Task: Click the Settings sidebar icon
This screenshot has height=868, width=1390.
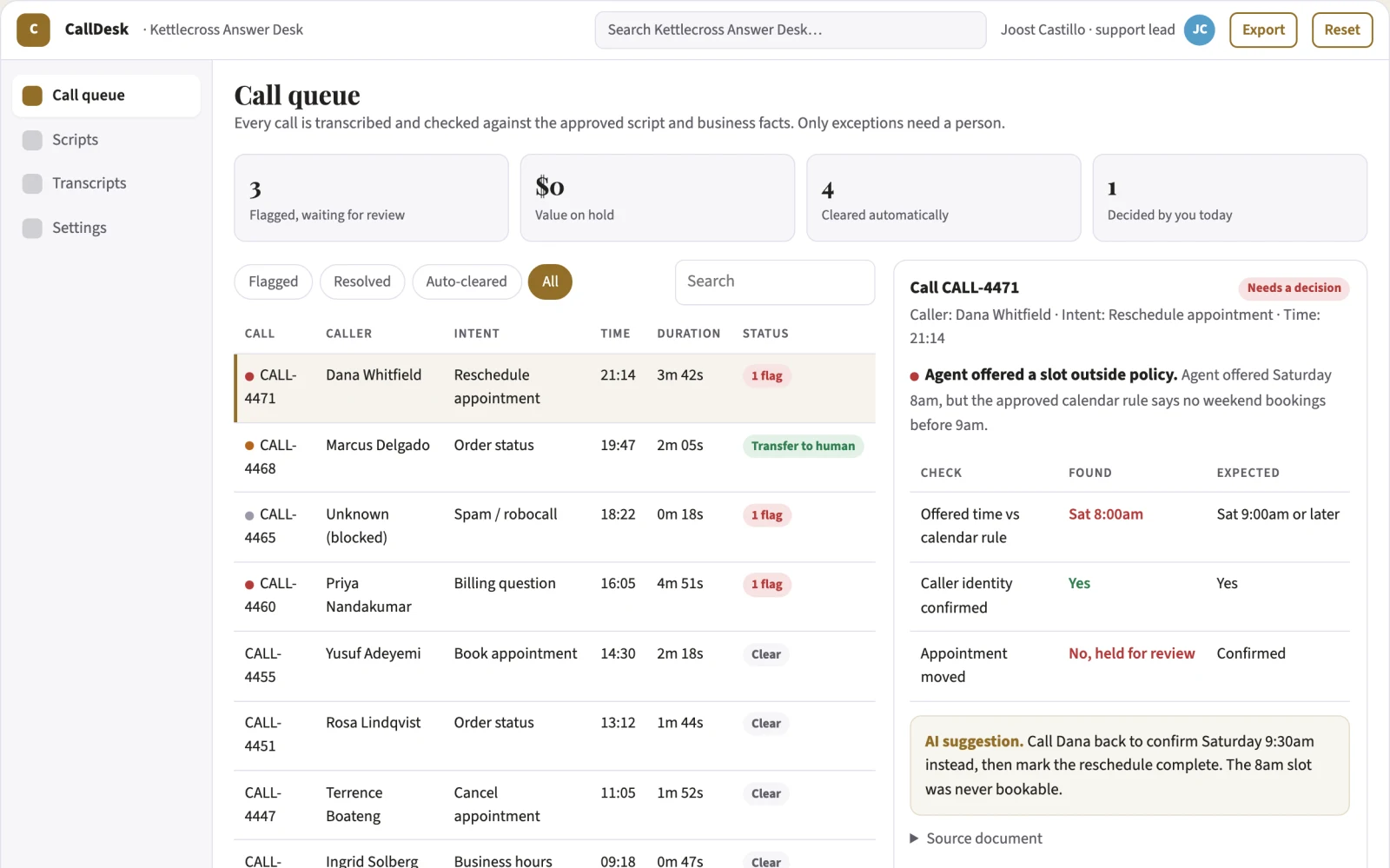Action: 32,228
